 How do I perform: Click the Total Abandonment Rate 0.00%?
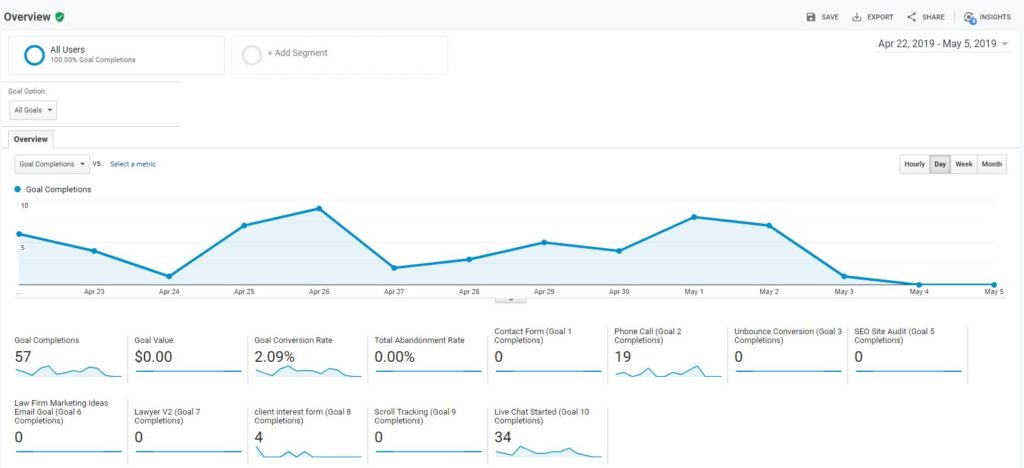(x=394, y=356)
